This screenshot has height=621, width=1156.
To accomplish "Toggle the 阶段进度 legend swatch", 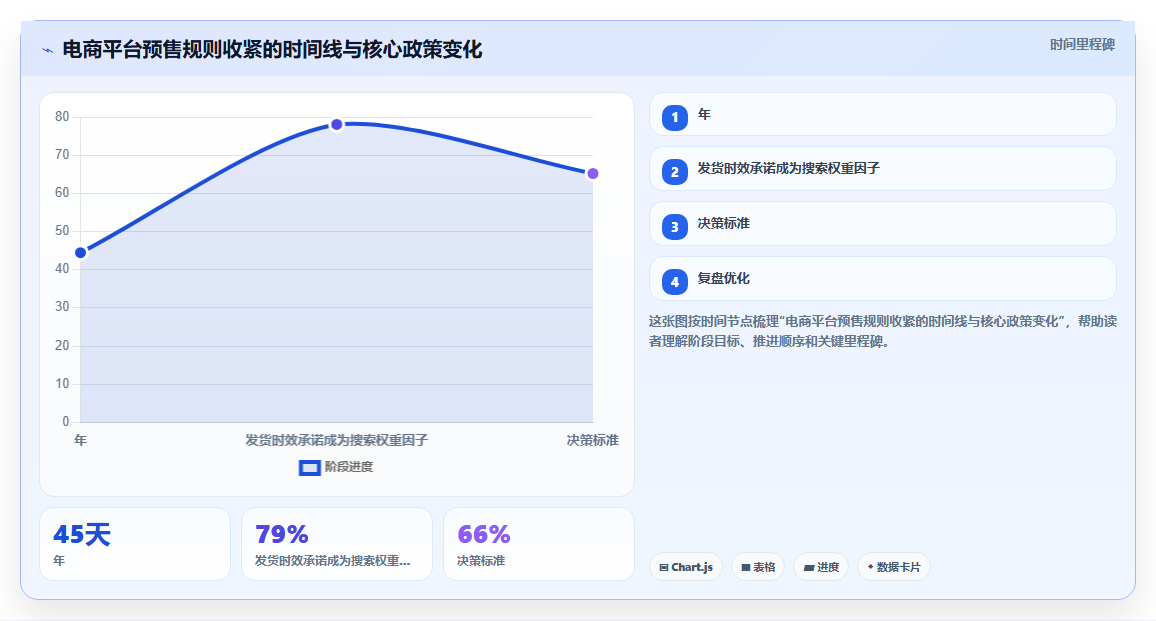I will pyautogui.click(x=310, y=468).
